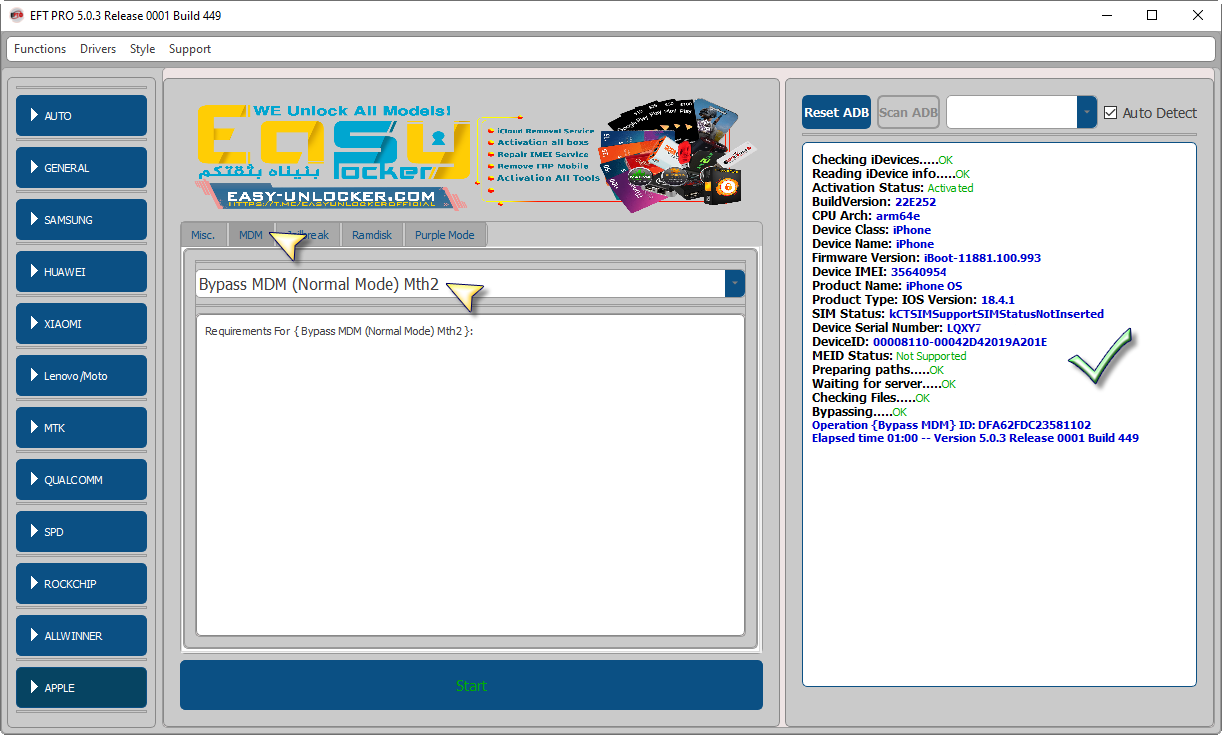Click the MEID Status Not Supported text
Viewport: 1222px width, 735px height.
(931, 356)
